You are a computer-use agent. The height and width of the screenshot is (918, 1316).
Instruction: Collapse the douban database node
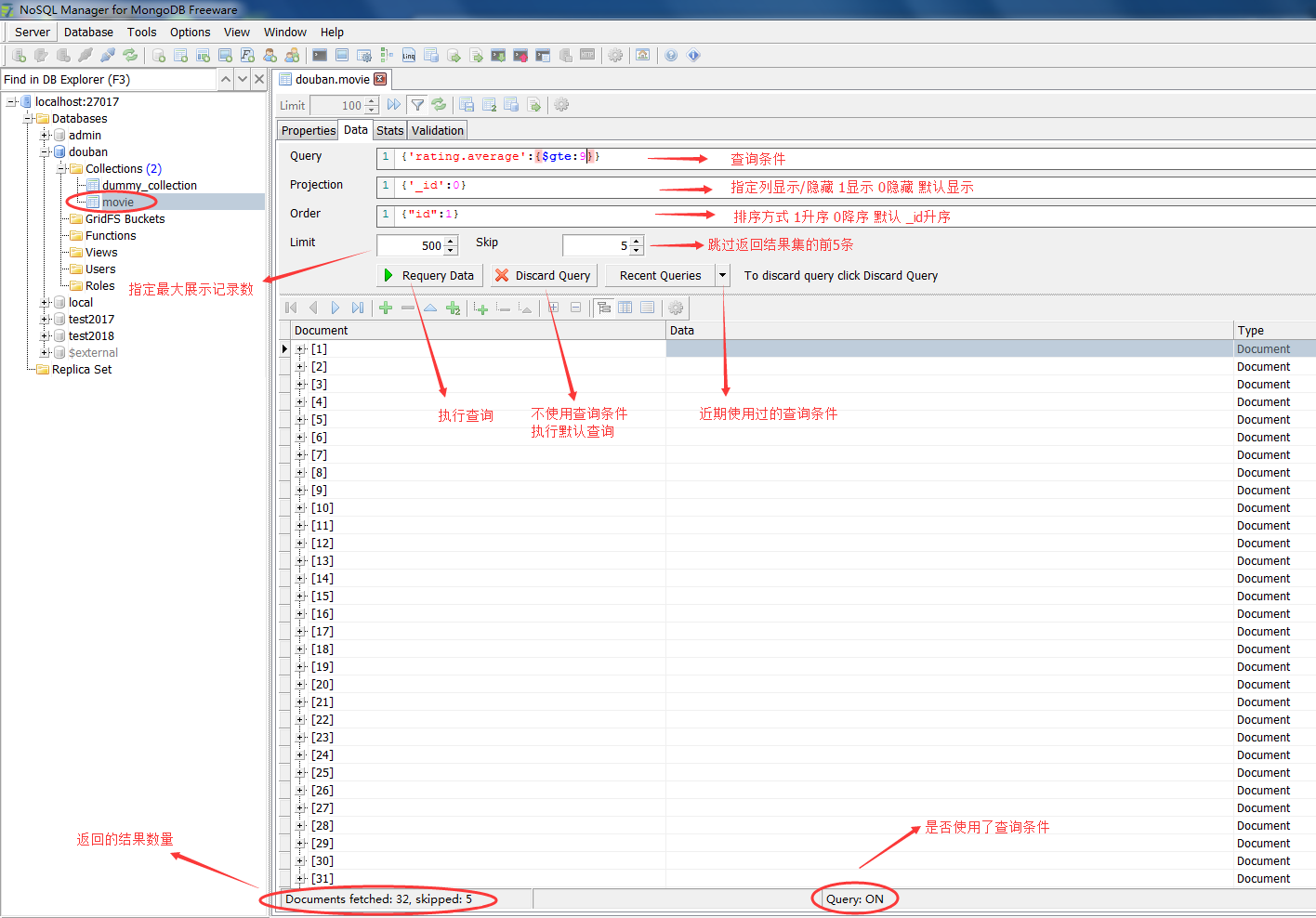click(x=45, y=151)
